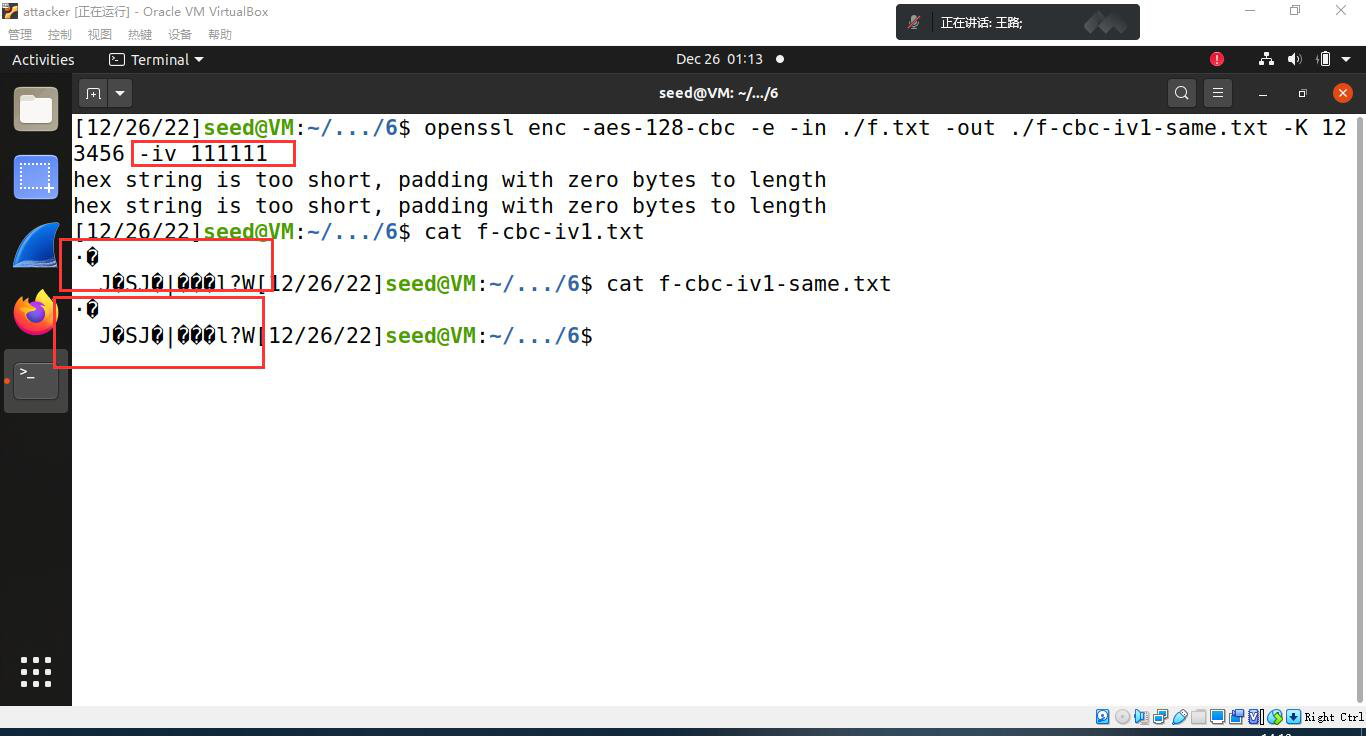Open the Files app in the dock

36,109
